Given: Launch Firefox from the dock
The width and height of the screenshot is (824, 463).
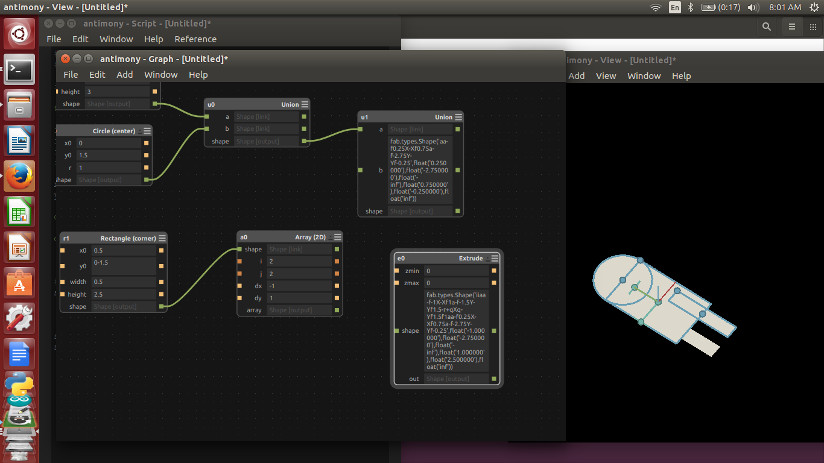Looking at the screenshot, I should 19,176.
